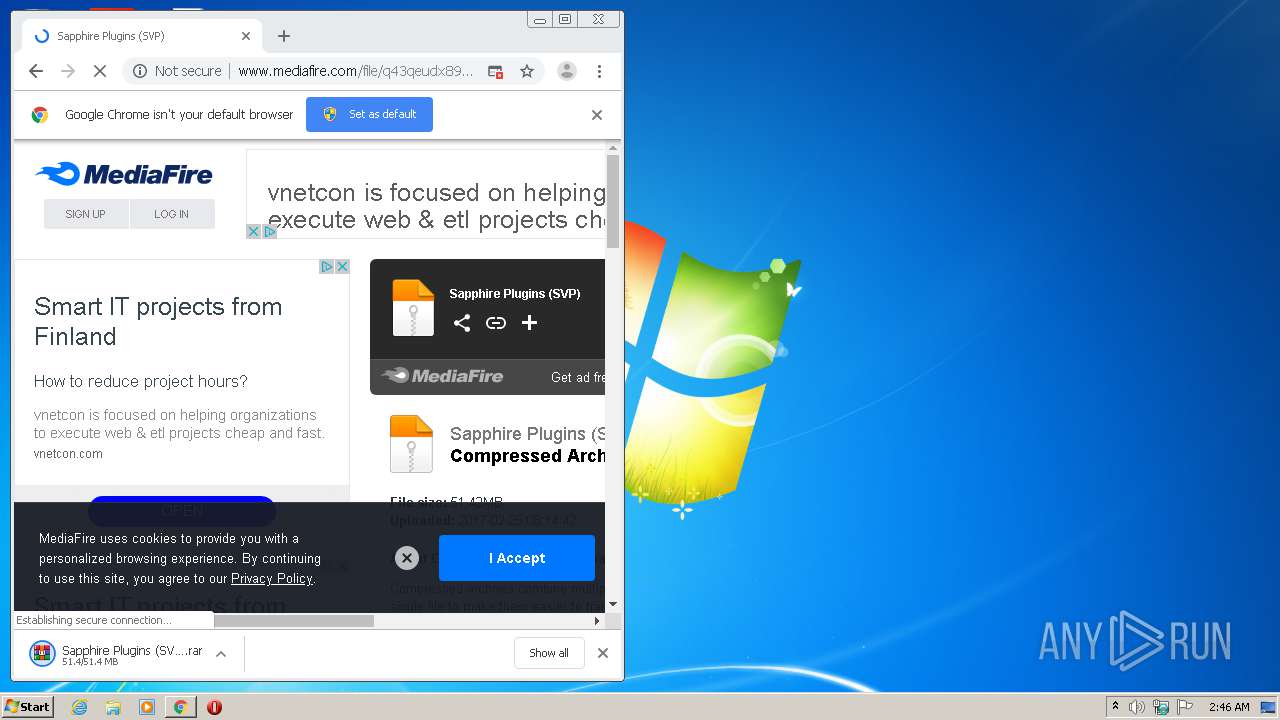Screen dimensions: 1280x720
Task: Open Windows Explorer from the taskbar
Action: point(113,707)
